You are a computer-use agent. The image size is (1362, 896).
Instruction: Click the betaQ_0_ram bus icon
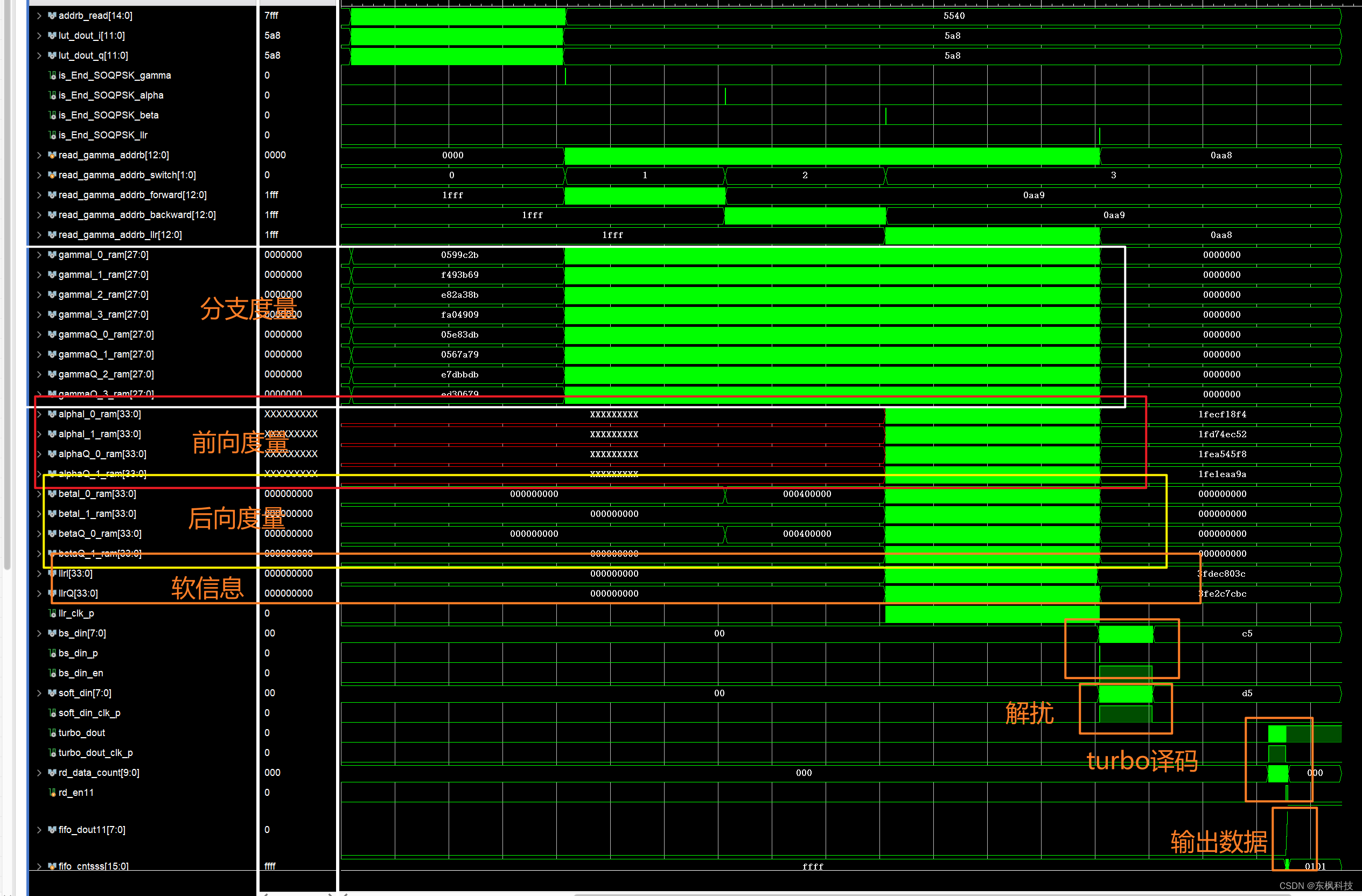coord(52,534)
